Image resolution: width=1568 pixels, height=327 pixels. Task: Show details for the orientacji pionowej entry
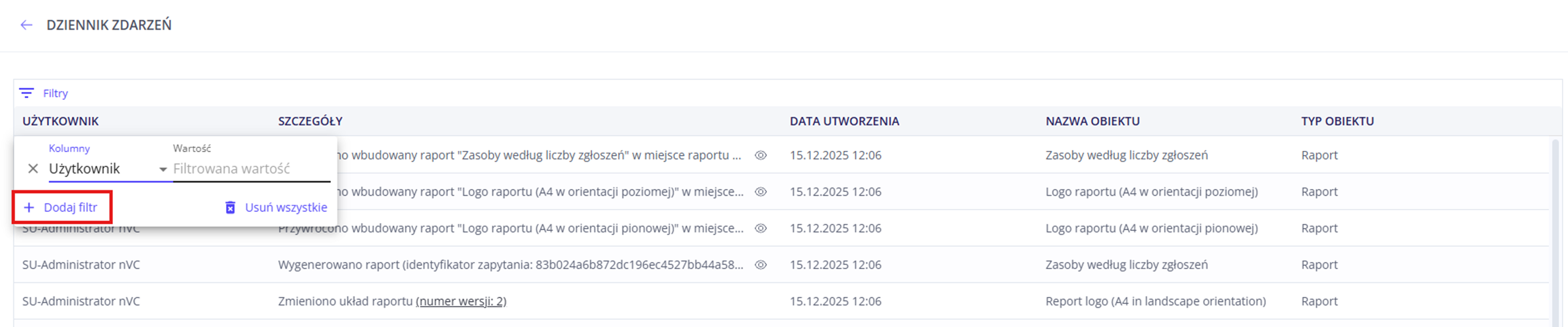click(760, 228)
